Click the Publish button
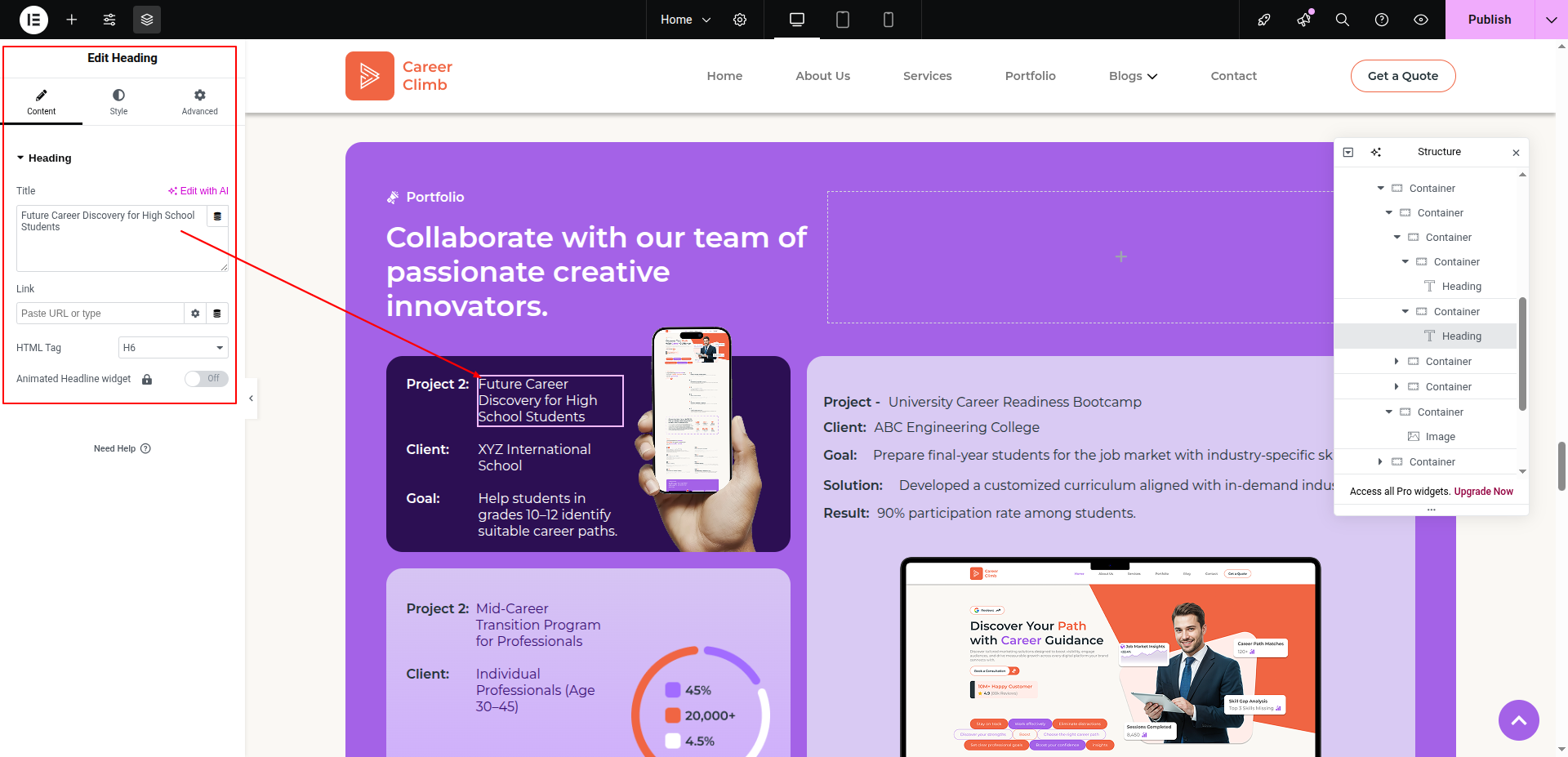This screenshot has width=1568, height=757. (x=1490, y=20)
